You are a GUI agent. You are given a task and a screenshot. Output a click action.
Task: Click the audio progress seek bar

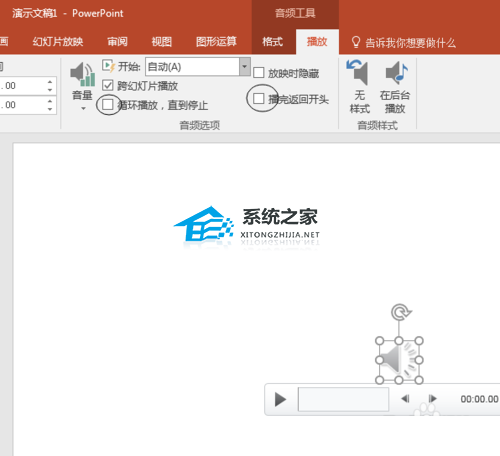(x=343, y=399)
